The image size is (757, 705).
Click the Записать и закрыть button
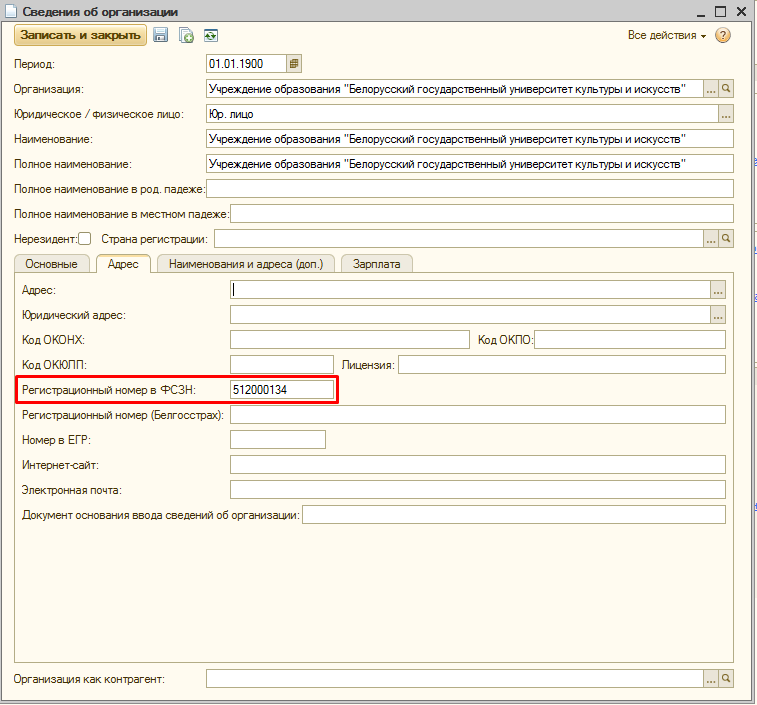pos(80,35)
